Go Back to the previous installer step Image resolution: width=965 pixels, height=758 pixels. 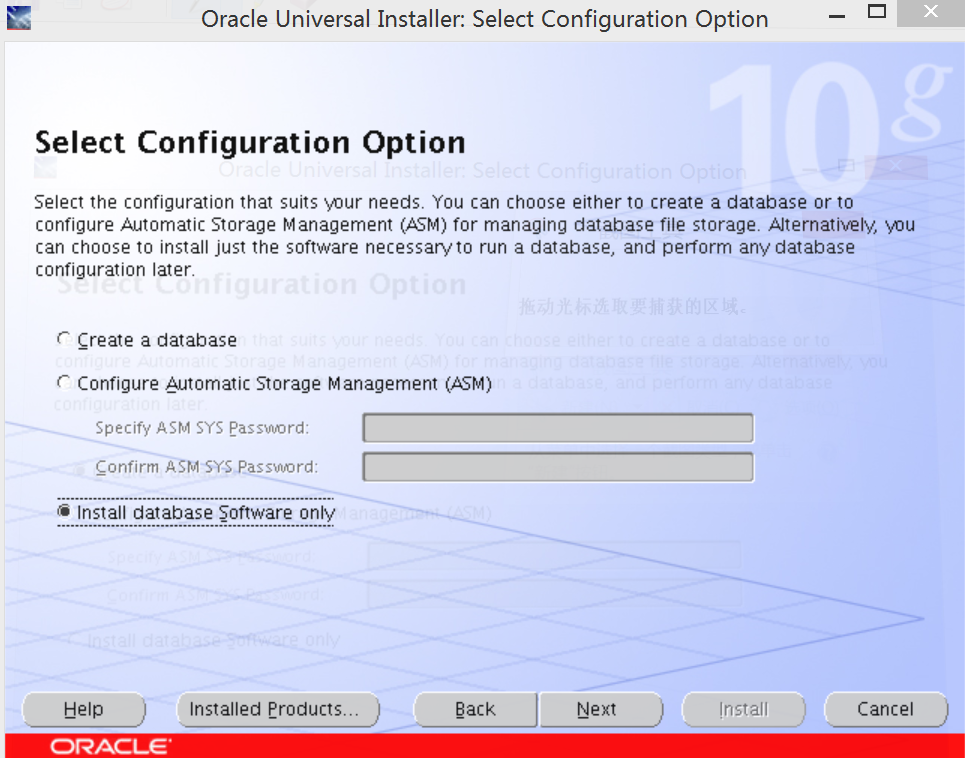point(475,709)
